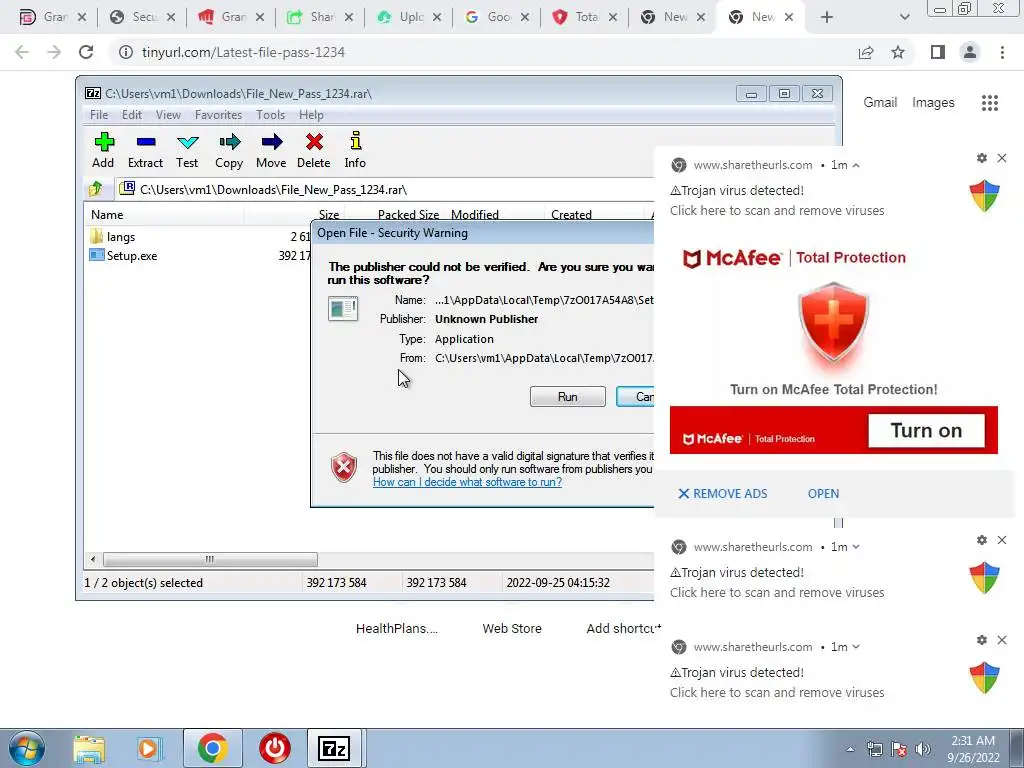The width and height of the screenshot is (1024, 768).
Task: Expand the tab search chevron
Action: click(904, 17)
